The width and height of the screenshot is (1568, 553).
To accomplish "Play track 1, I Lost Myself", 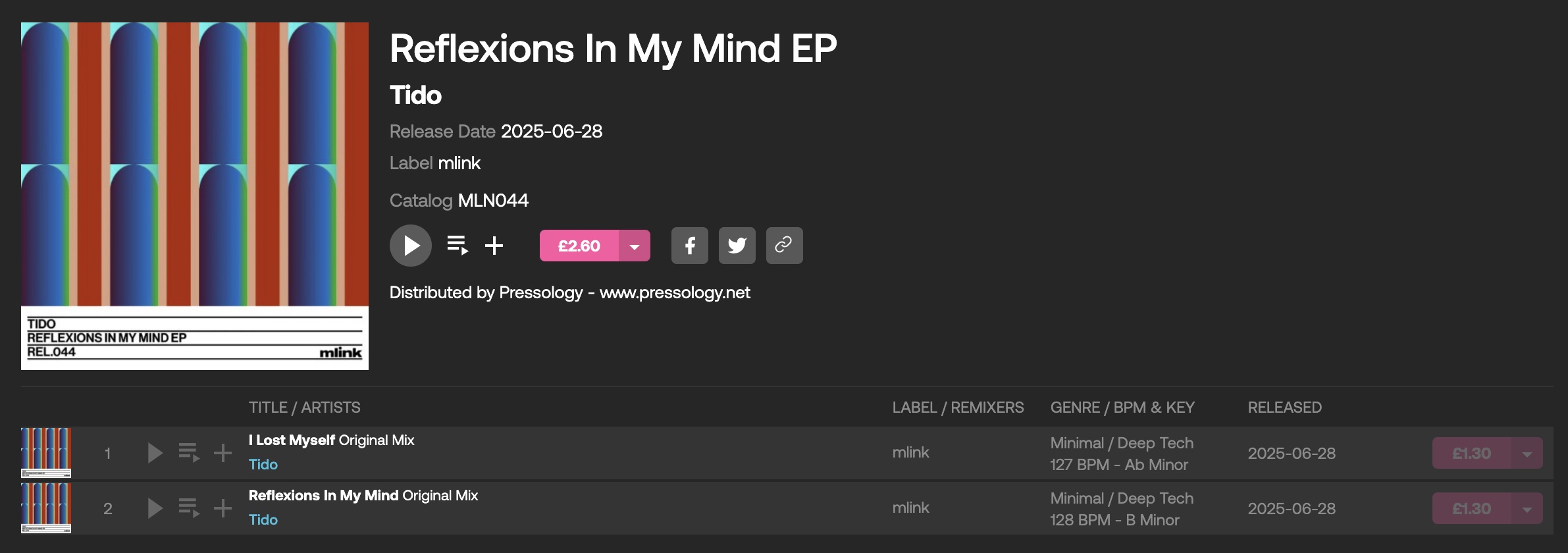I will point(155,453).
